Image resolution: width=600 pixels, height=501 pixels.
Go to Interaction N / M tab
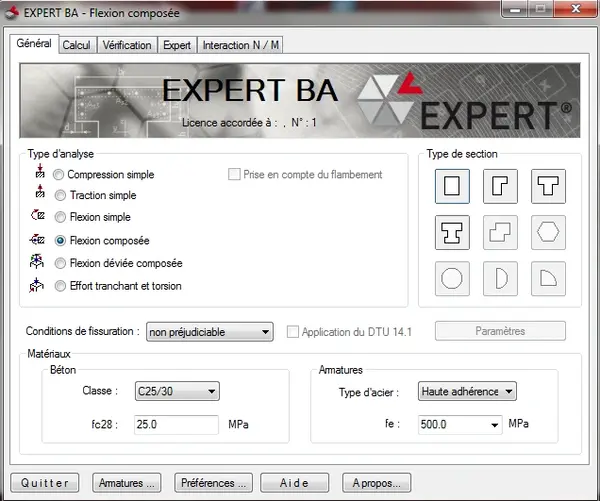click(x=240, y=45)
